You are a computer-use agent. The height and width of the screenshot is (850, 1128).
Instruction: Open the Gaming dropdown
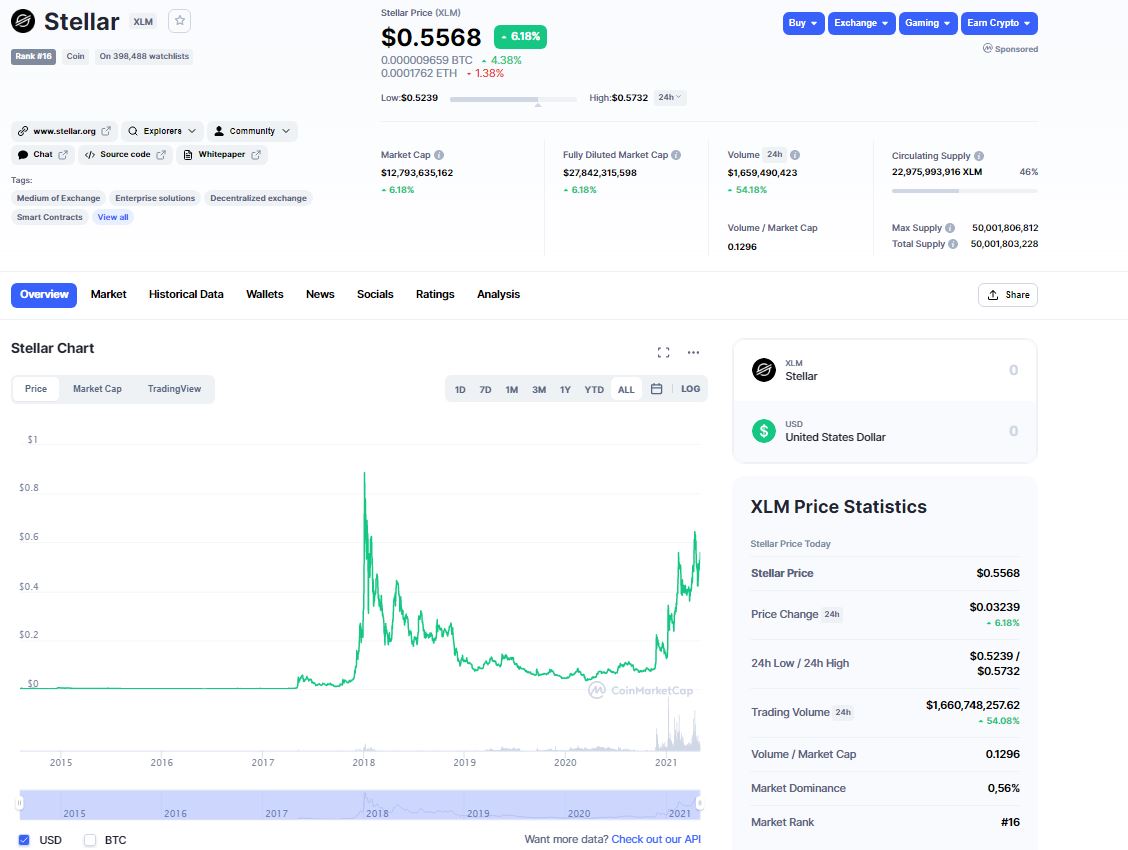927,23
